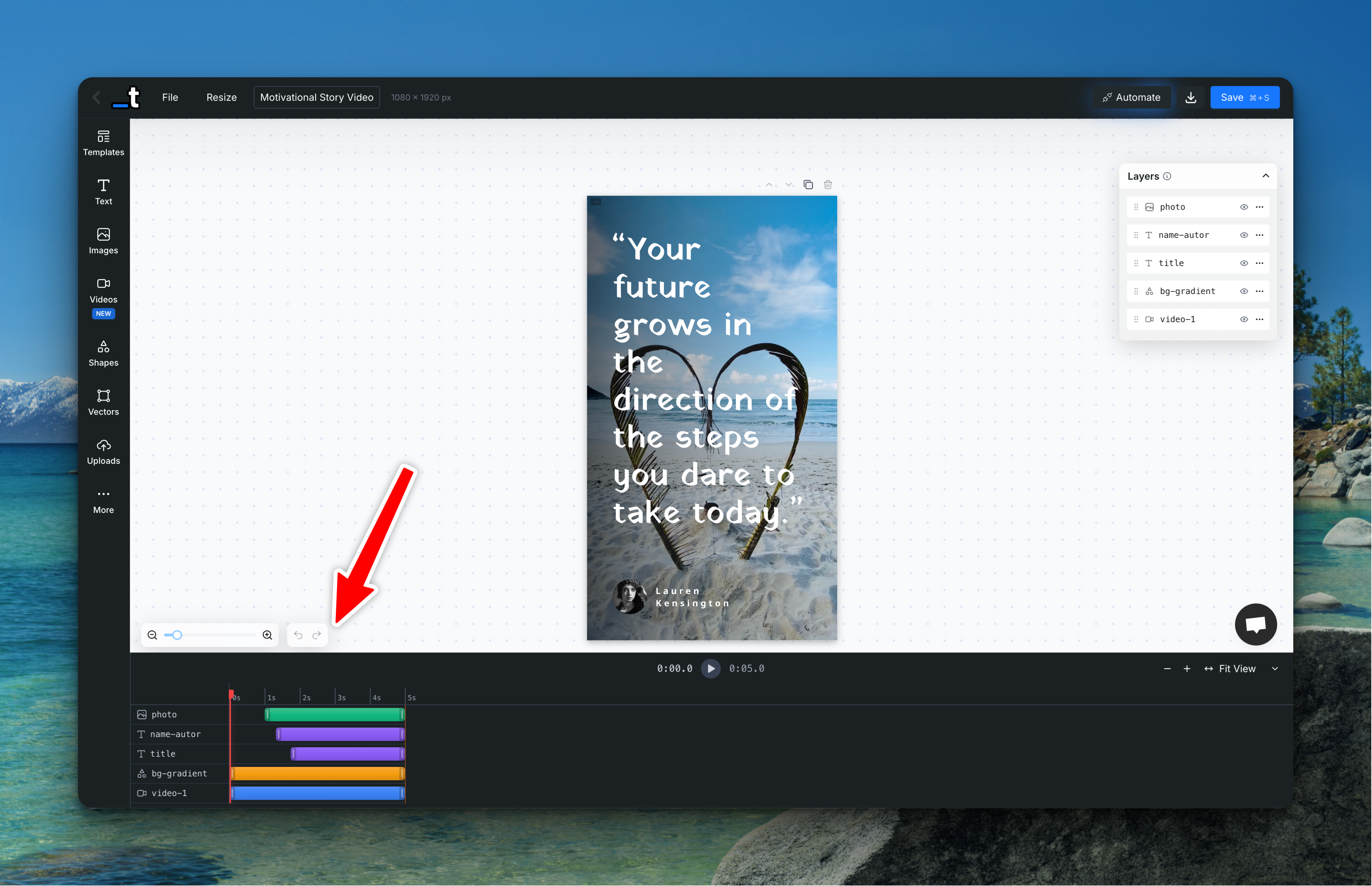Select the Text tool in the sidebar
Viewport: 1372px width, 886px height.
[x=103, y=191]
